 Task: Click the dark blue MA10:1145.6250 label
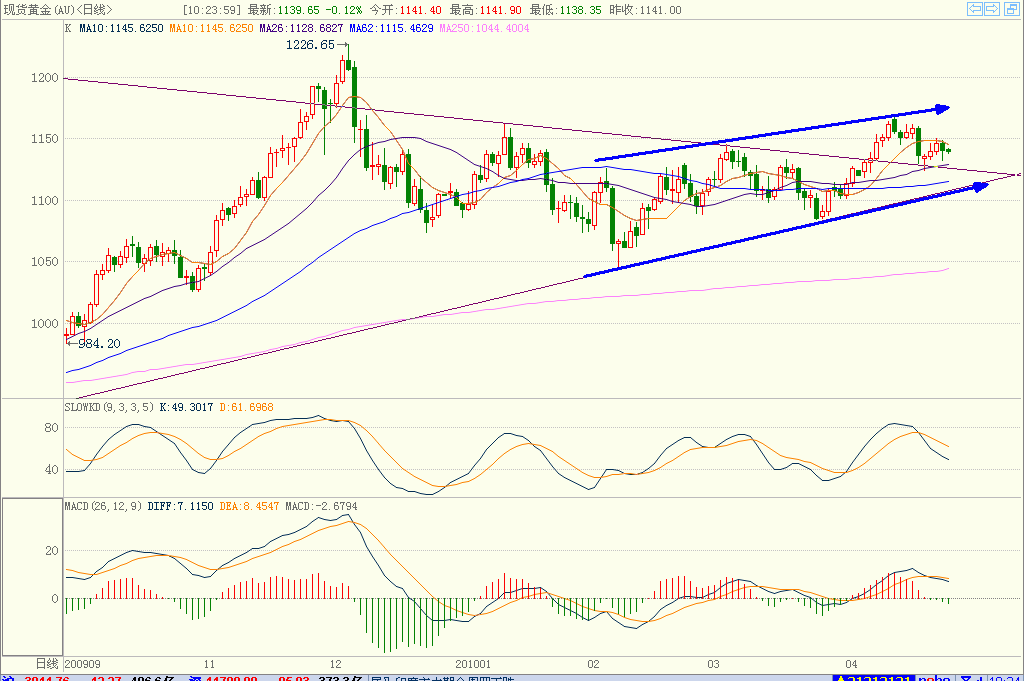[x=121, y=28]
